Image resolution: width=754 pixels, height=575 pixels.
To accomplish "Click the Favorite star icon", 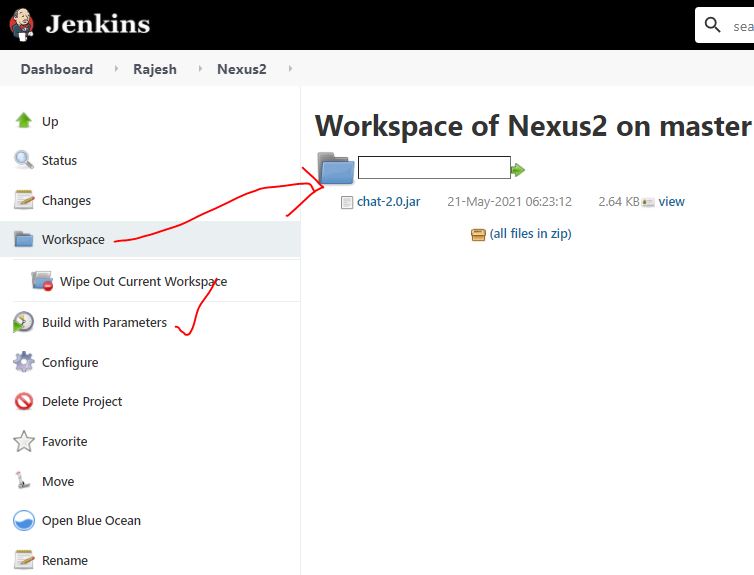I will click(24, 441).
